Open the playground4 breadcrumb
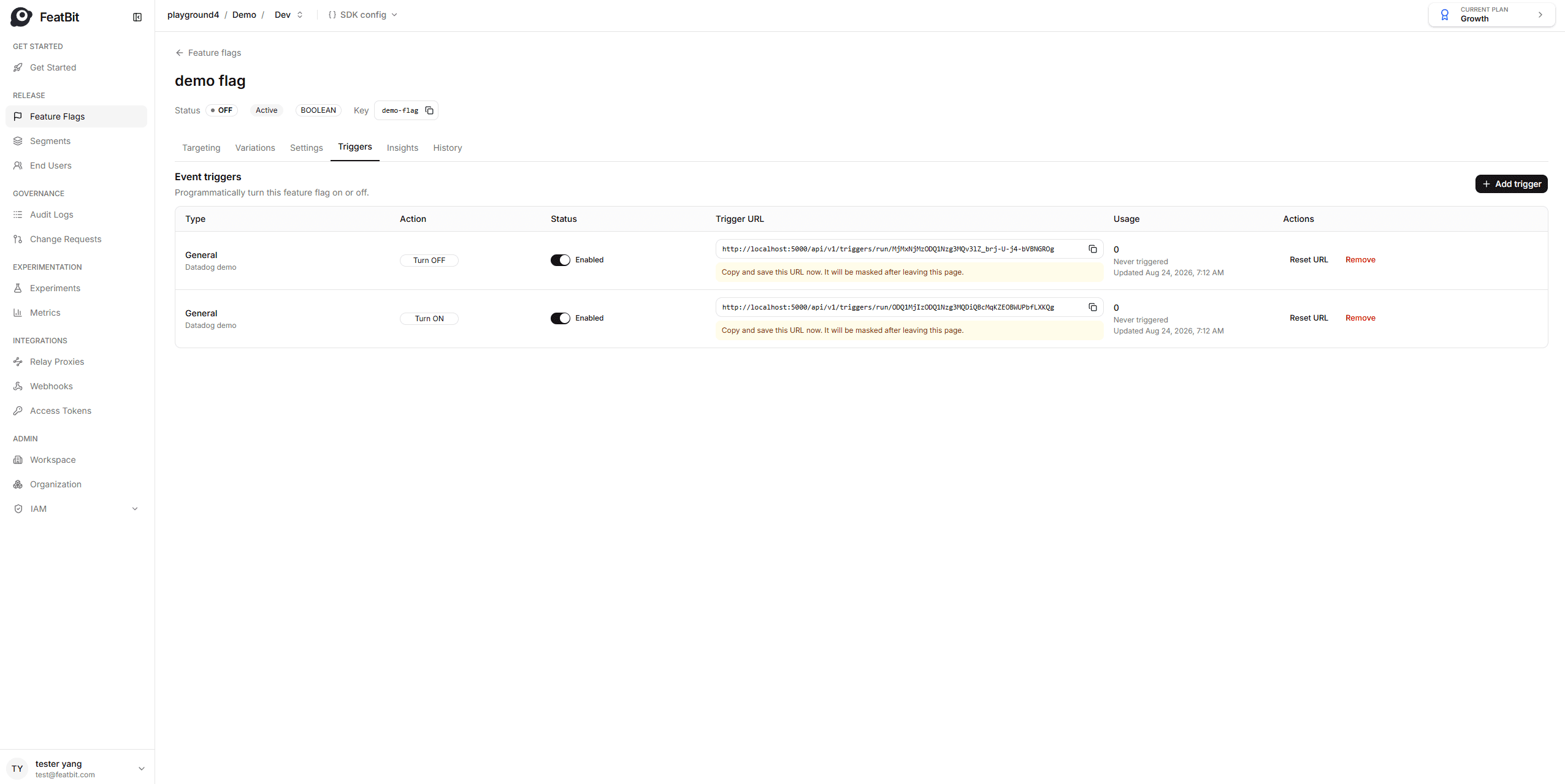 click(x=193, y=15)
